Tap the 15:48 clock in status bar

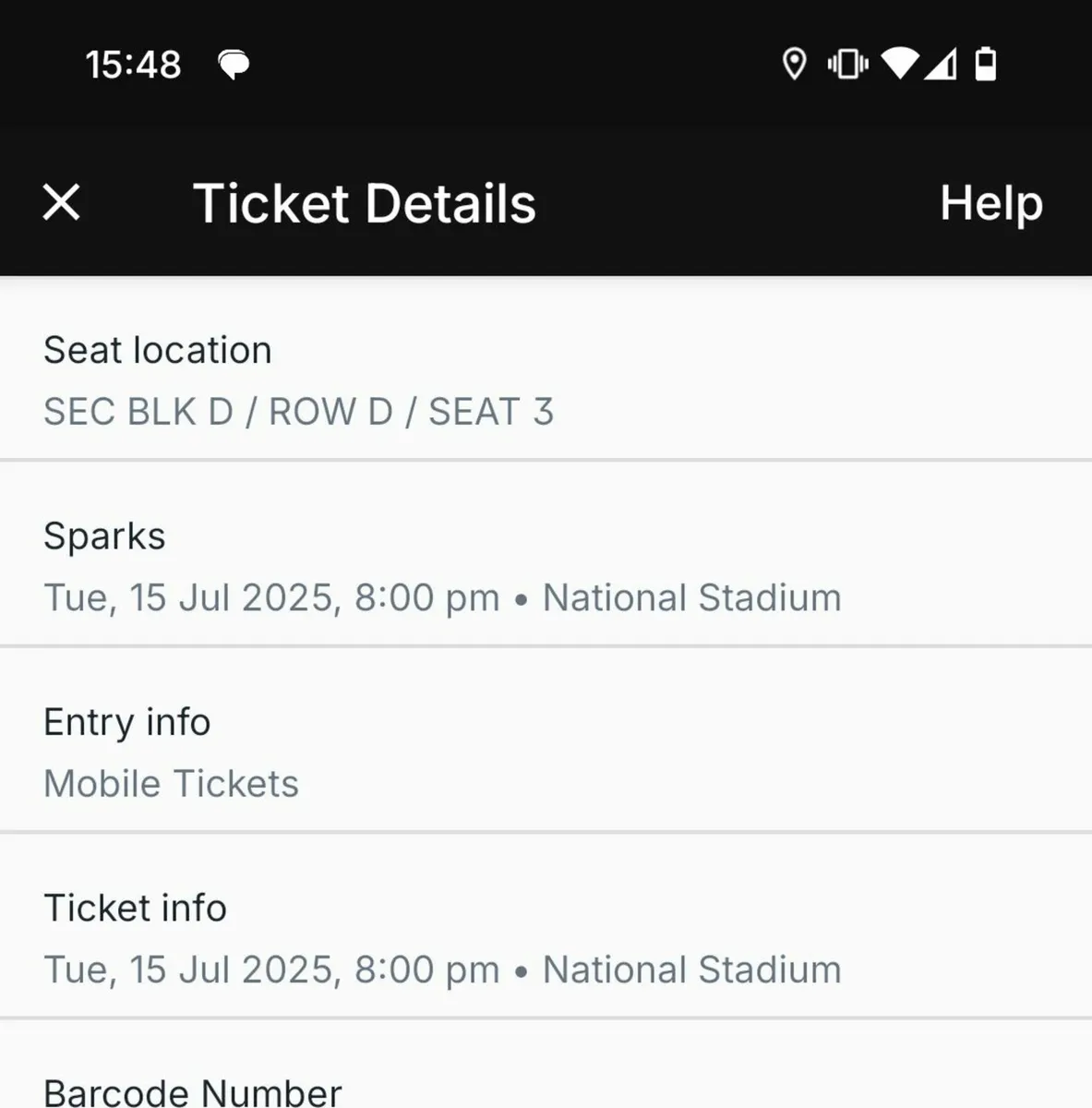tap(133, 65)
